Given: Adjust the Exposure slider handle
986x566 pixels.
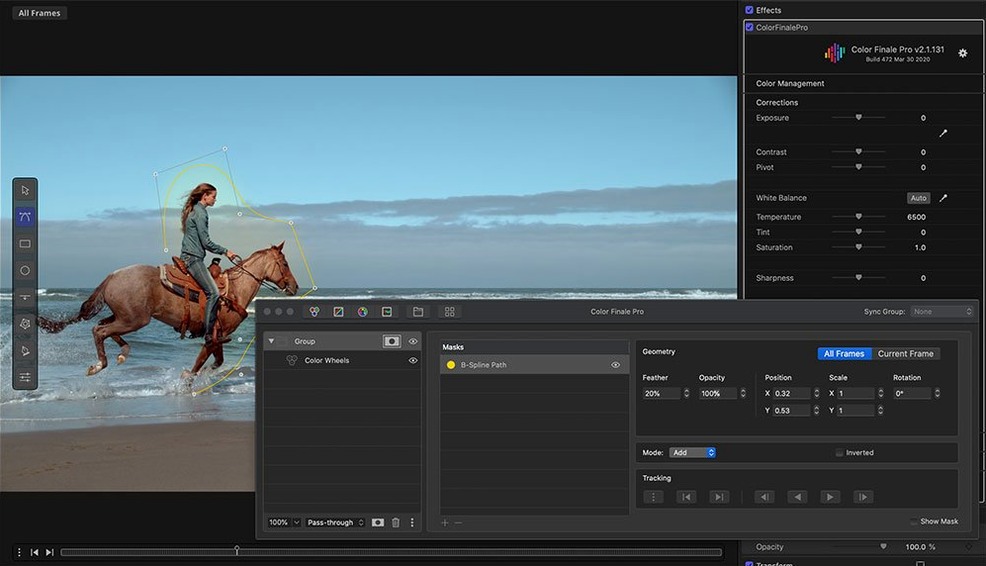Looking at the screenshot, I should click(x=858, y=117).
